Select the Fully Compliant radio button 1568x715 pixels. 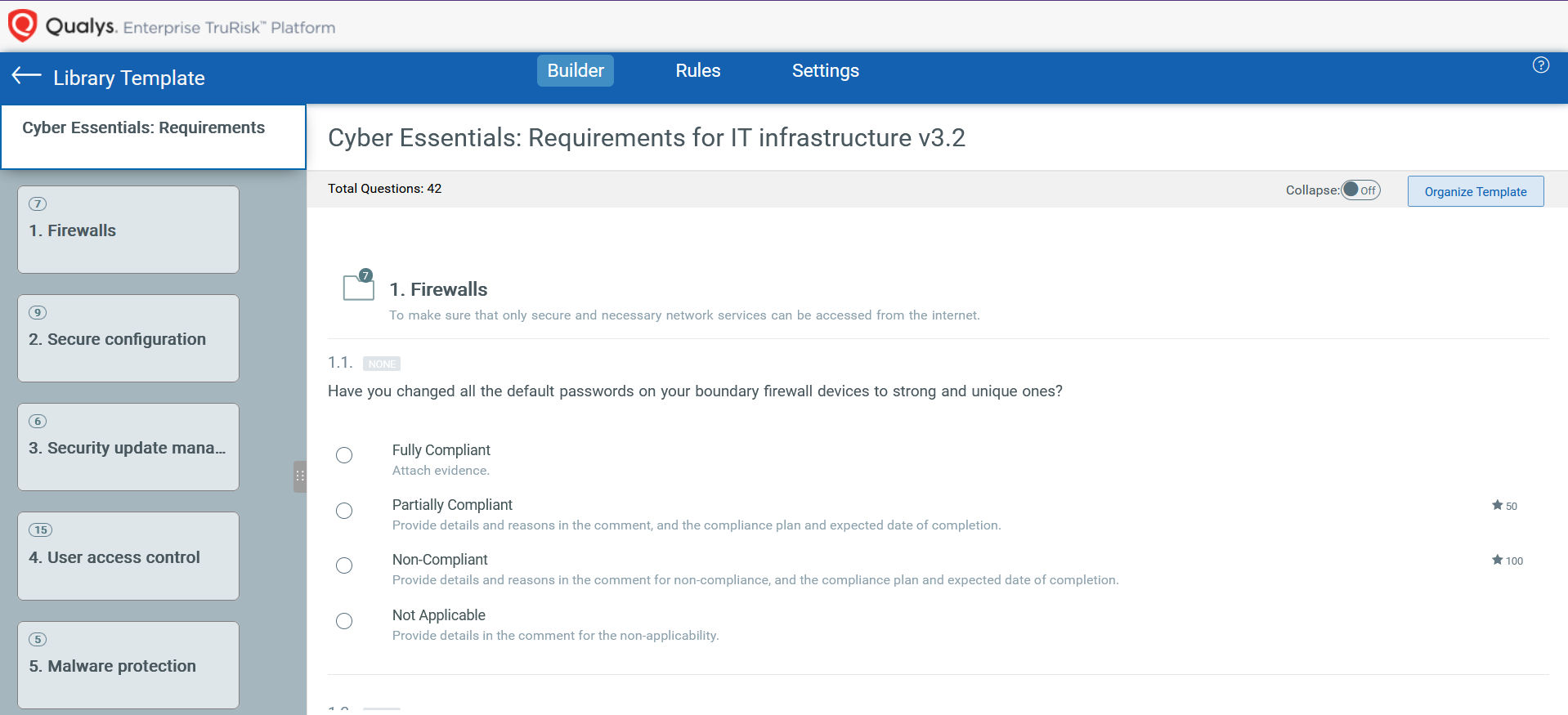pyautogui.click(x=344, y=455)
